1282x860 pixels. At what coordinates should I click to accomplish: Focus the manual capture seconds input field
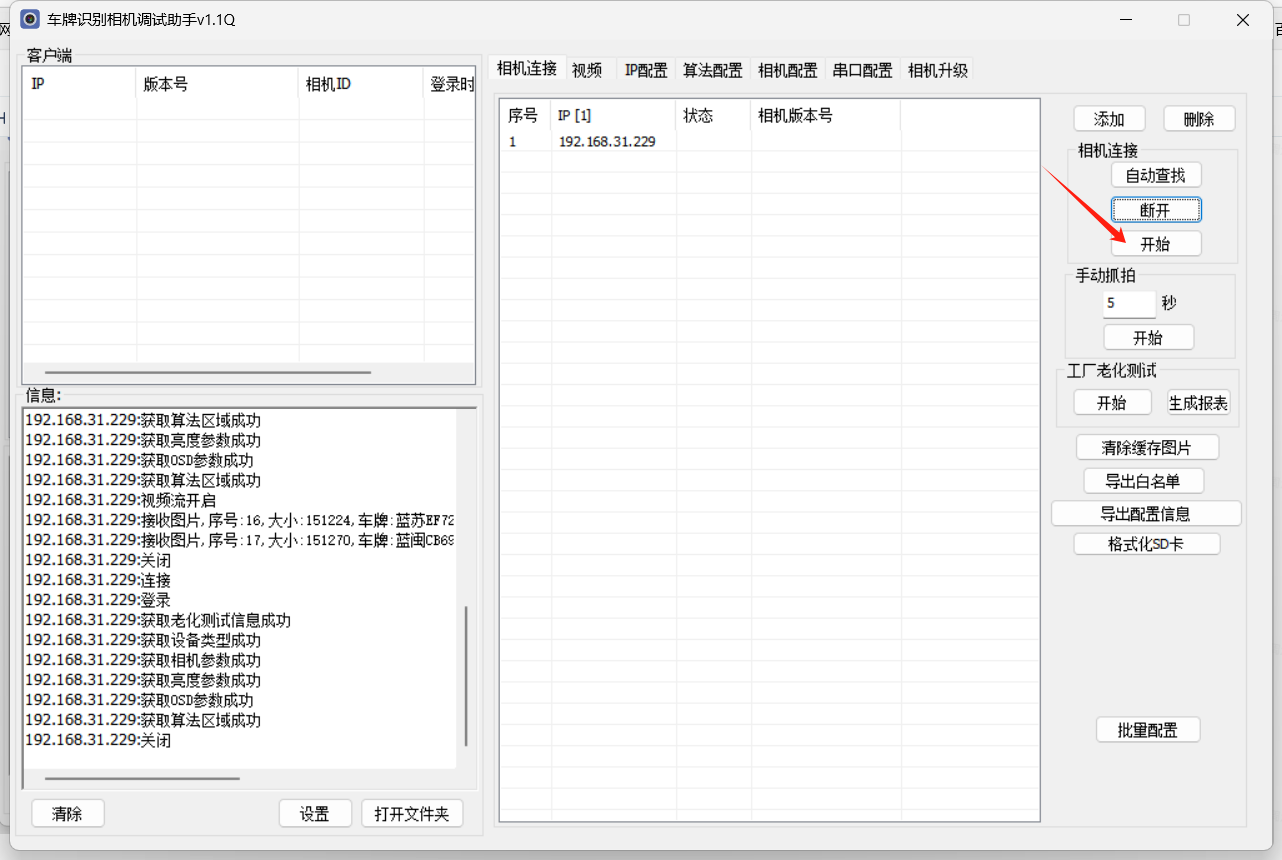coord(1129,304)
